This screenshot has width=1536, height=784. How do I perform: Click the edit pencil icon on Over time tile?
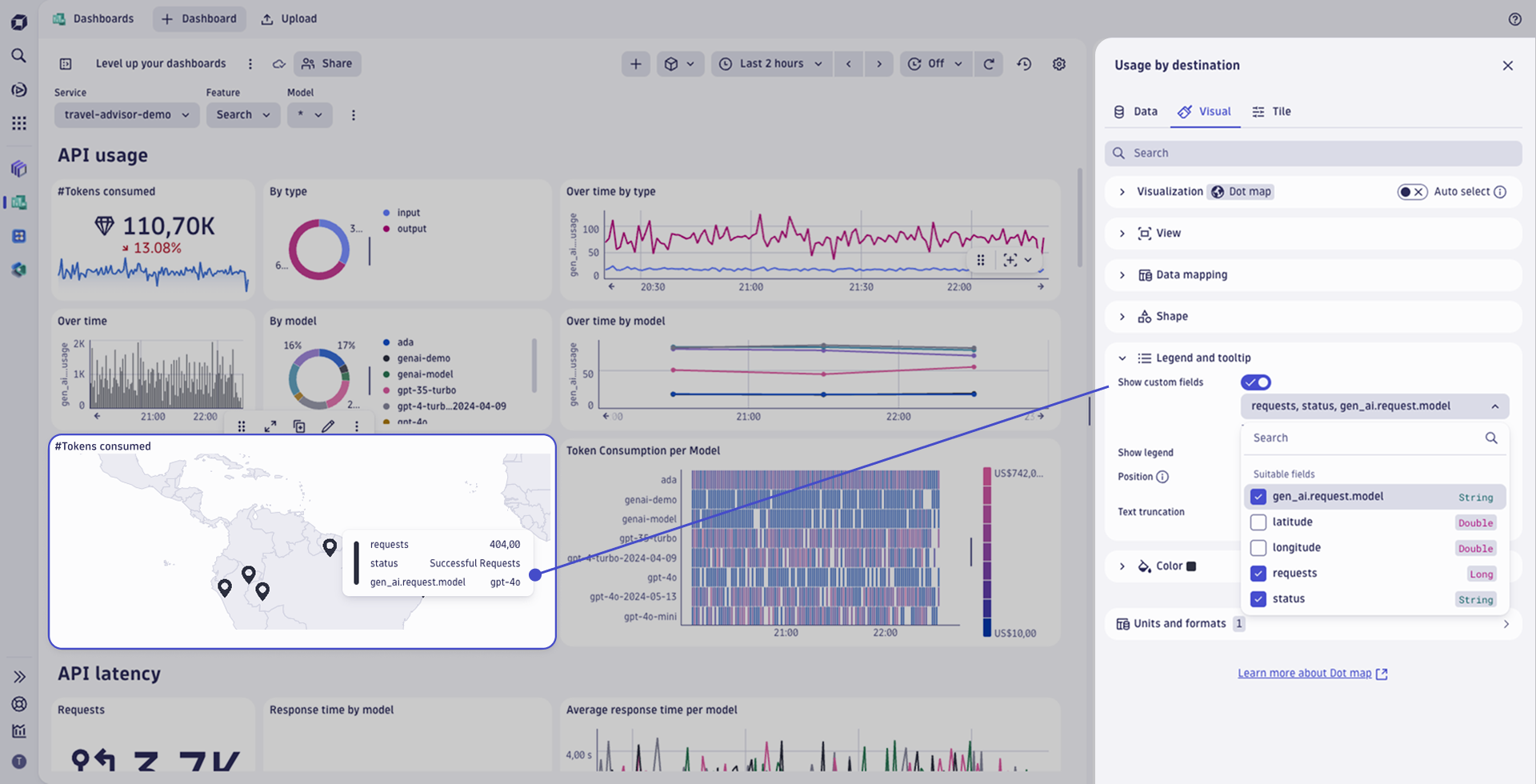(328, 426)
